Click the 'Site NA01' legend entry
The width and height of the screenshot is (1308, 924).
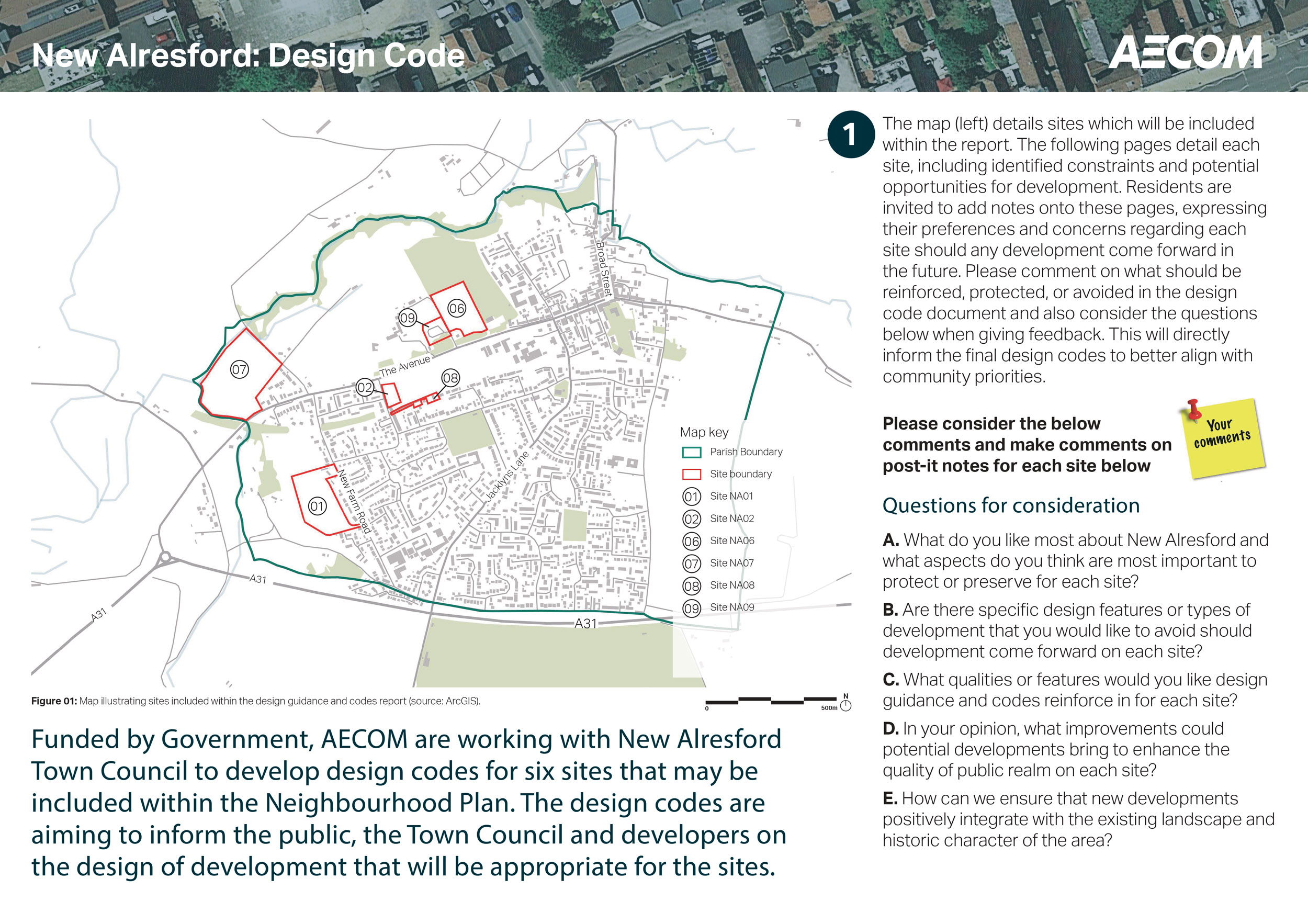tap(731, 496)
